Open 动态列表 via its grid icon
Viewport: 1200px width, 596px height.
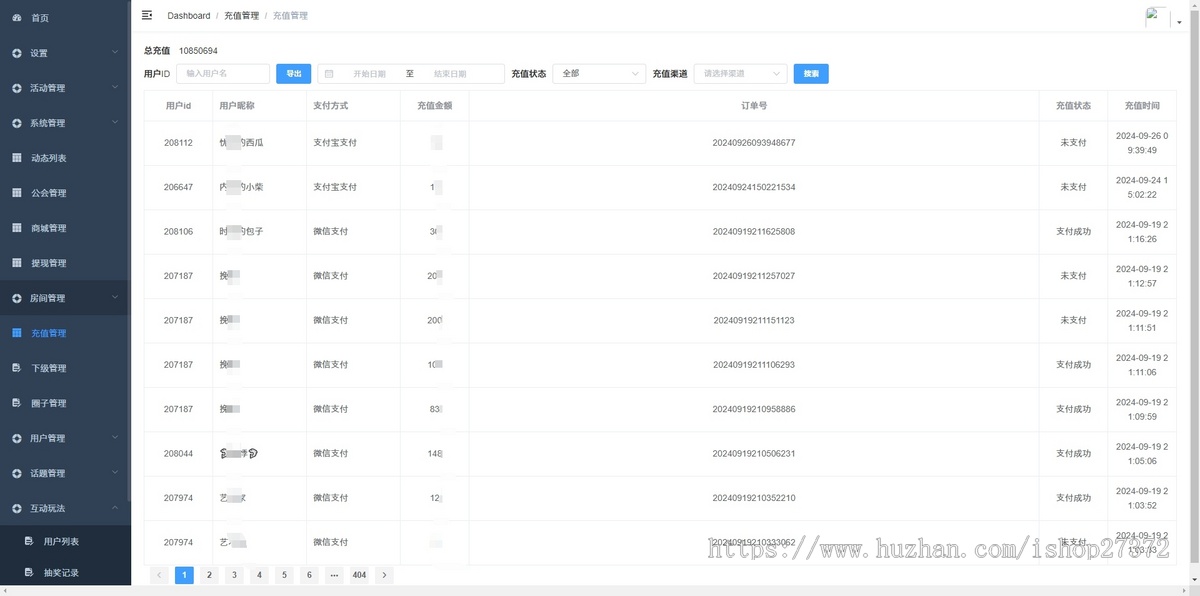17,158
